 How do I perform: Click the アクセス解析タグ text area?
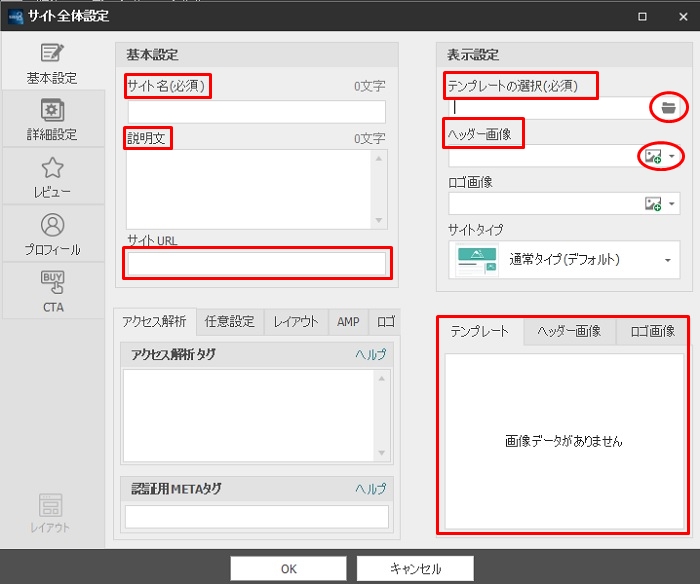pyautogui.click(x=249, y=416)
